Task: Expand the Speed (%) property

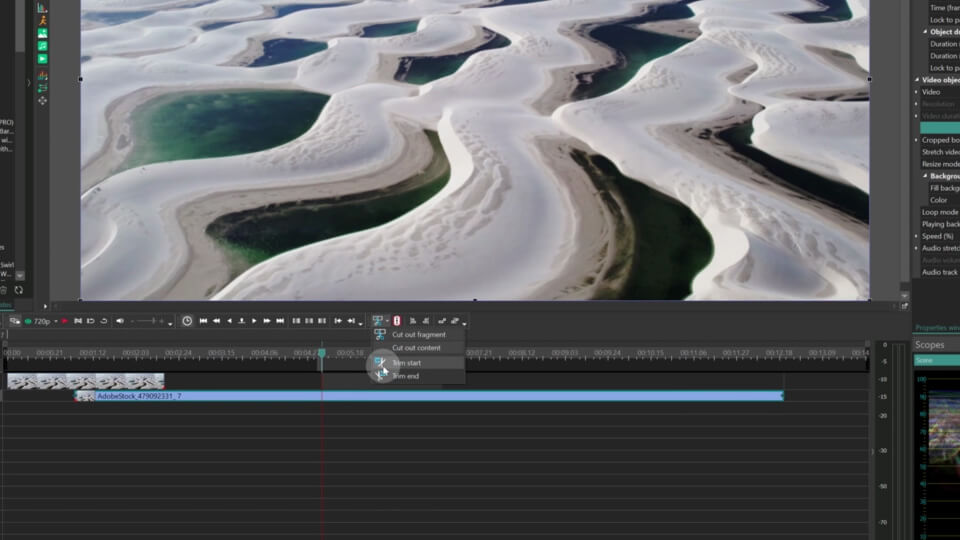Action: click(917, 236)
